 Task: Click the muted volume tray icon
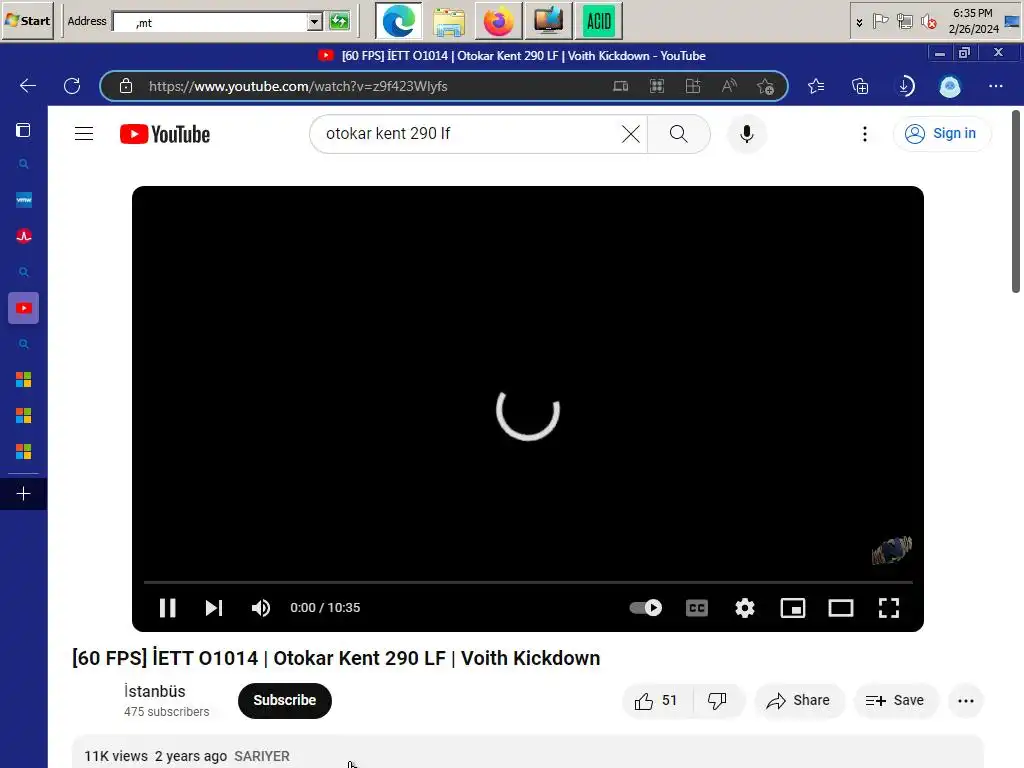[x=928, y=22]
